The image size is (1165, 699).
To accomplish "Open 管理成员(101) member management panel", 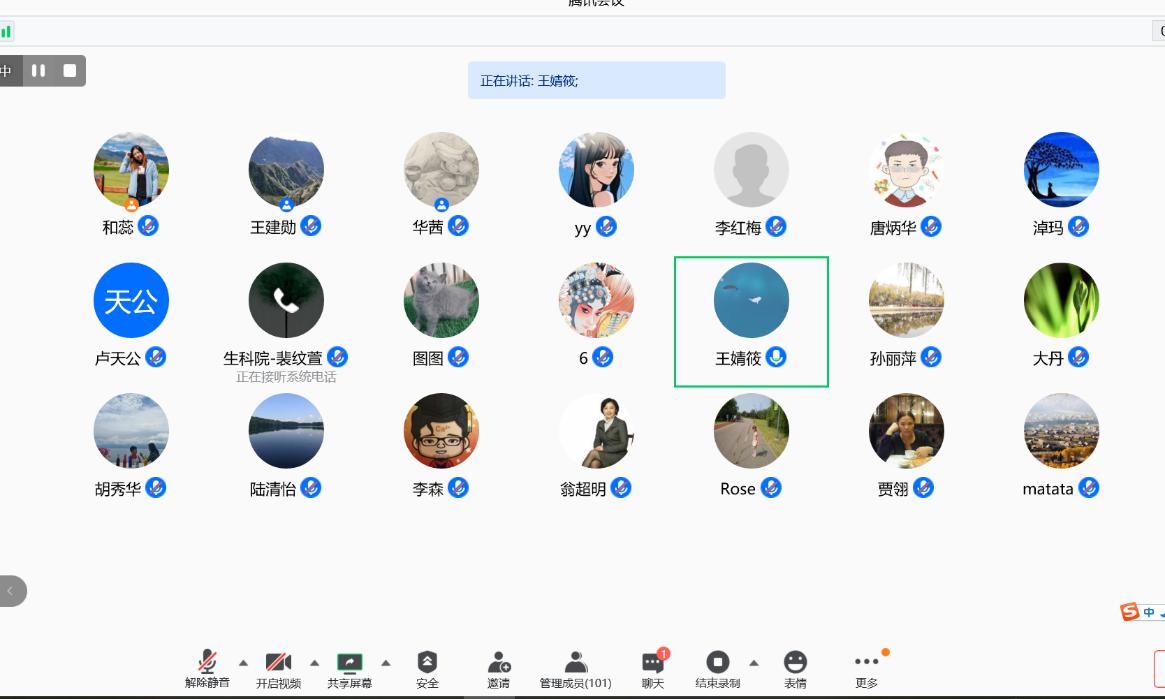I will click(575, 667).
